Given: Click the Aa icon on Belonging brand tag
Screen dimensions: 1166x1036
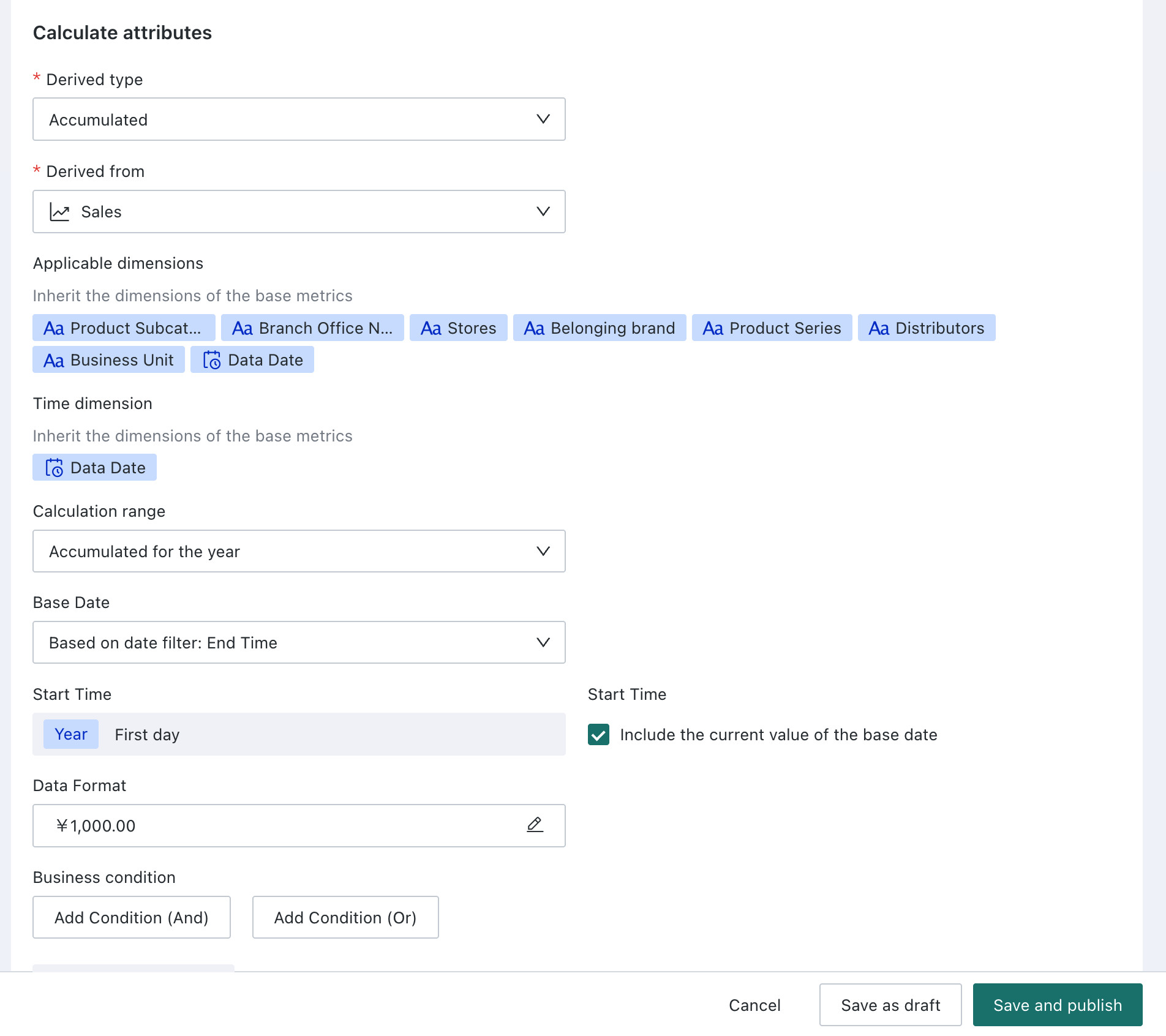Looking at the screenshot, I should (535, 328).
